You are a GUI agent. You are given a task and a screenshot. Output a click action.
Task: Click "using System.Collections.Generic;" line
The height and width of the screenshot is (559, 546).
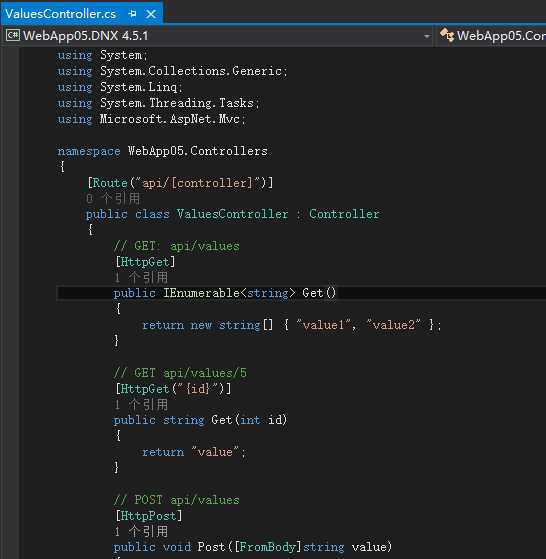[x=172, y=71]
